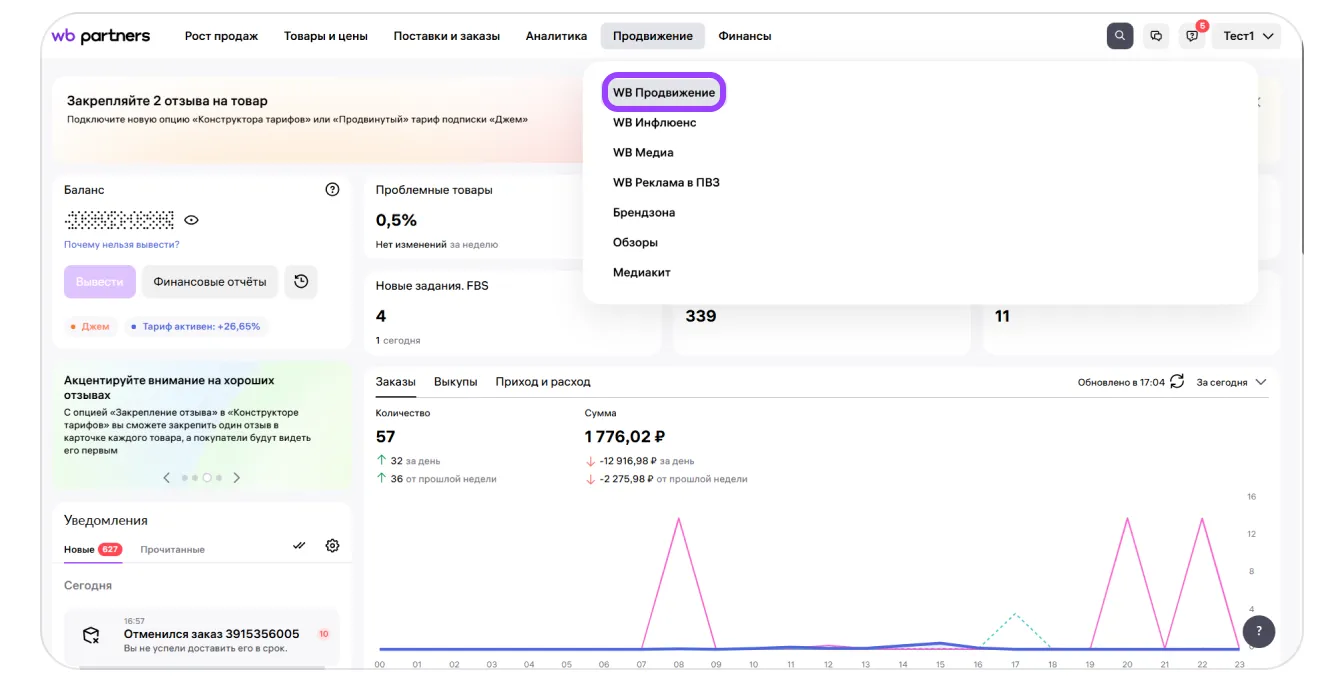1344x680 pixels.
Task: Toggle balance visibility eye icon
Action: pos(192,220)
